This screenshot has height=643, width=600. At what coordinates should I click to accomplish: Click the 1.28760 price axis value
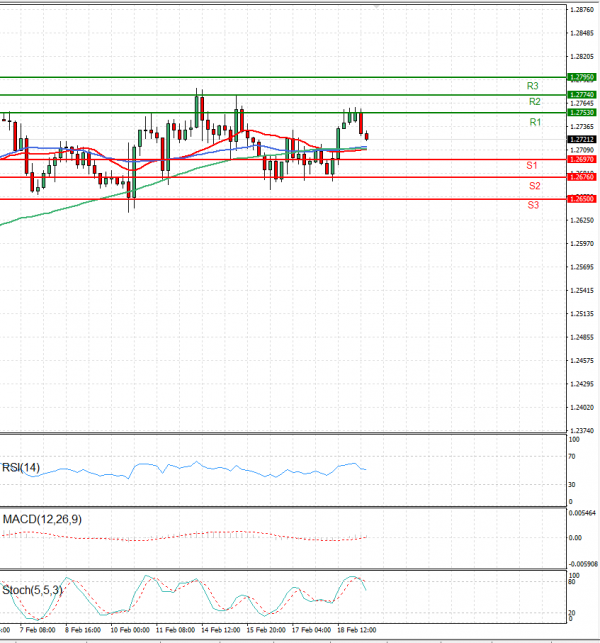tap(582, 9)
